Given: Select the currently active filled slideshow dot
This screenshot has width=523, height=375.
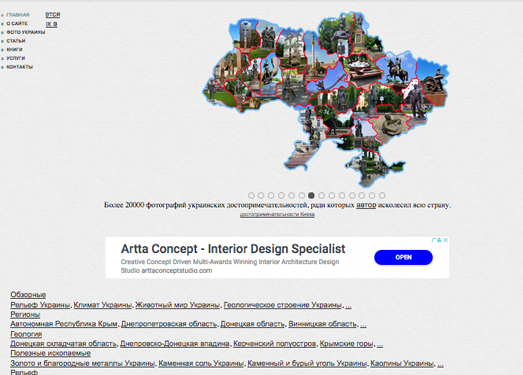Looking at the screenshot, I should 311,196.
